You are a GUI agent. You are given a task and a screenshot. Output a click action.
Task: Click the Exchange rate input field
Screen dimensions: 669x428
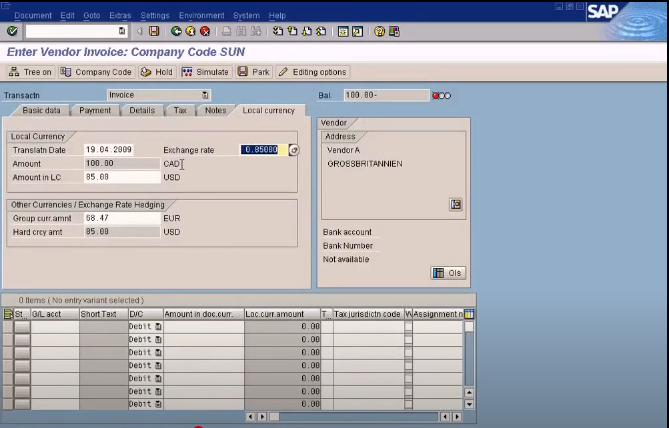(264, 150)
